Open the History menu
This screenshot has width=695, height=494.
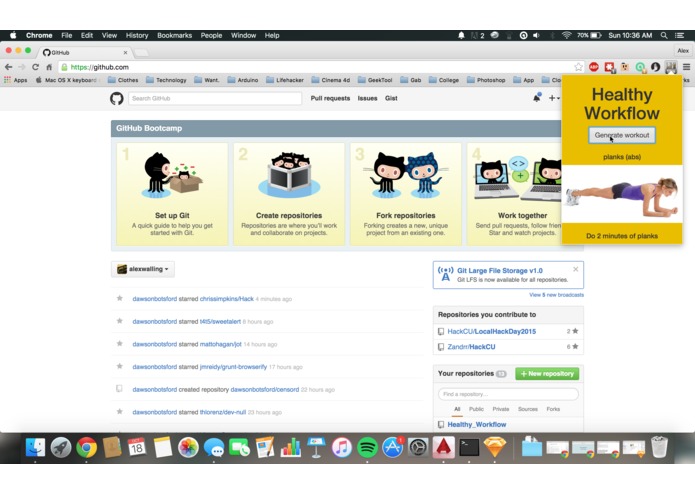(x=137, y=35)
